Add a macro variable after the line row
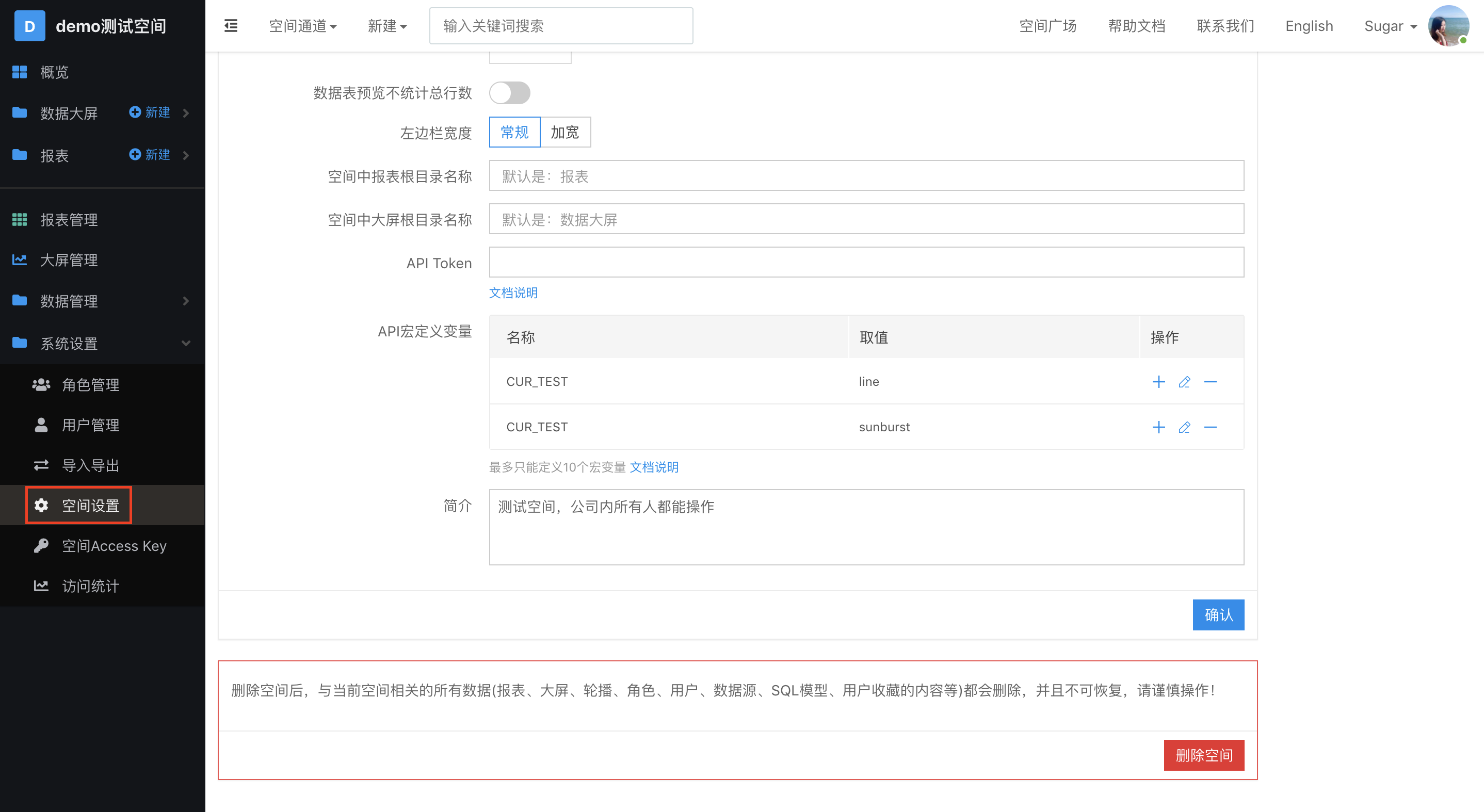Image resolution: width=1484 pixels, height=812 pixels. click(1158, 382)
